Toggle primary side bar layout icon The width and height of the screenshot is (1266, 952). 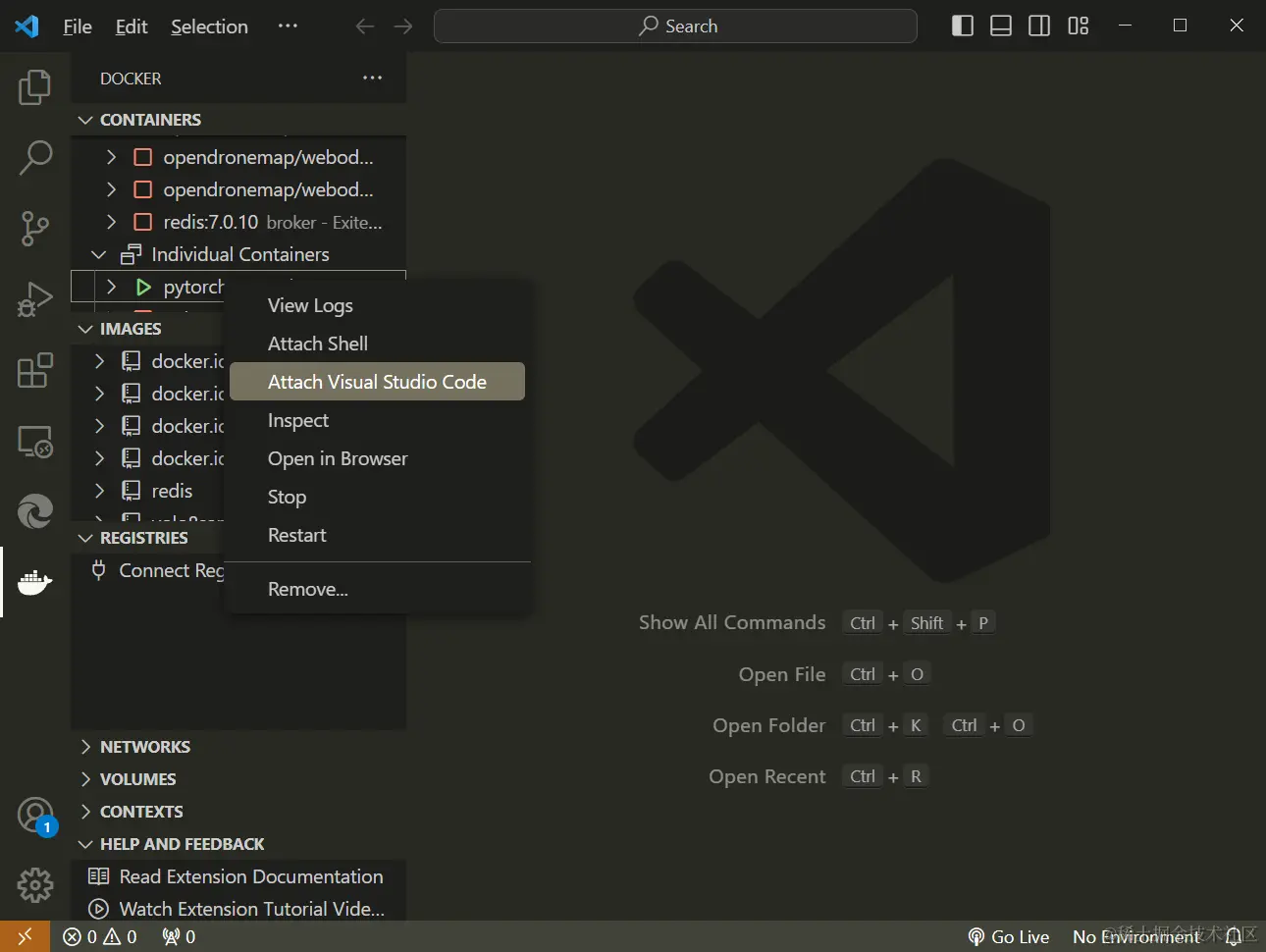tap(963, 26)
